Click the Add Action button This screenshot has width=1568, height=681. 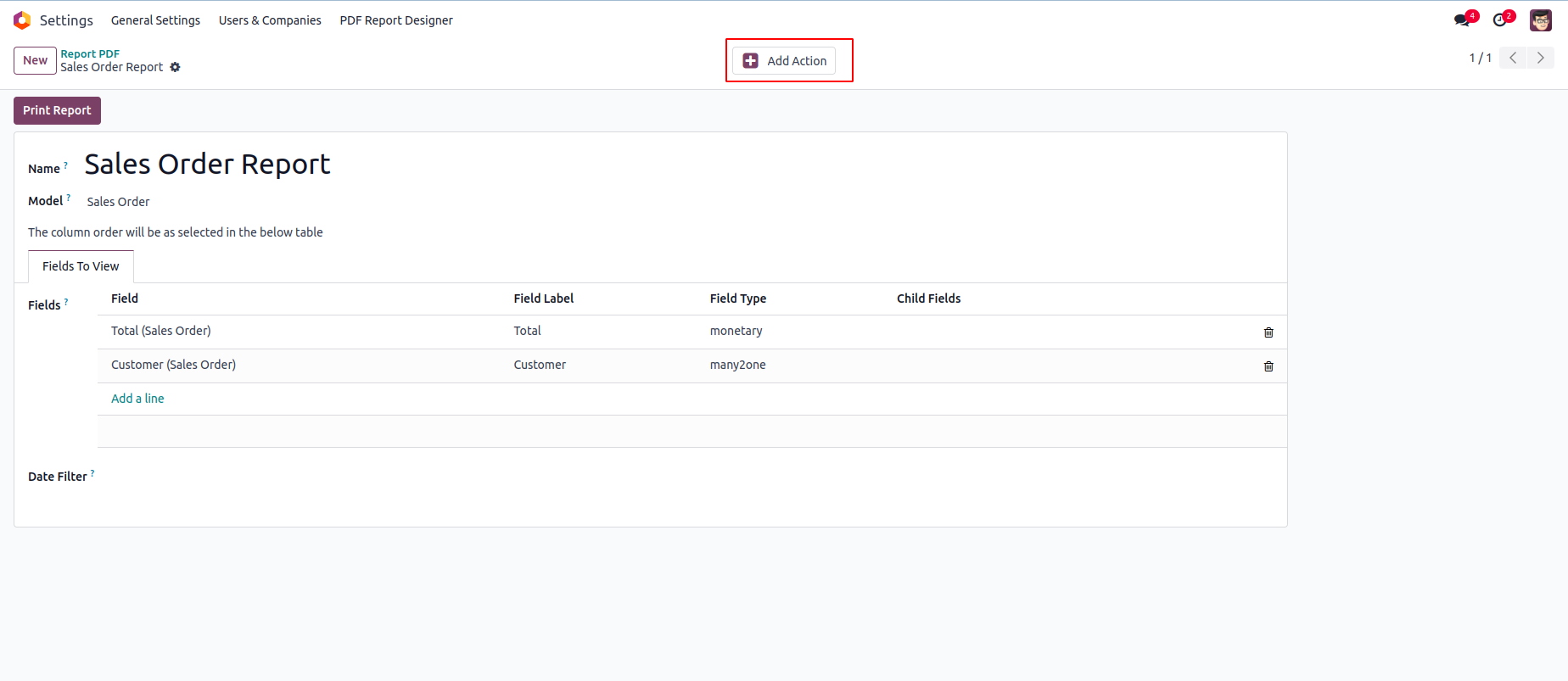point(784,61)
